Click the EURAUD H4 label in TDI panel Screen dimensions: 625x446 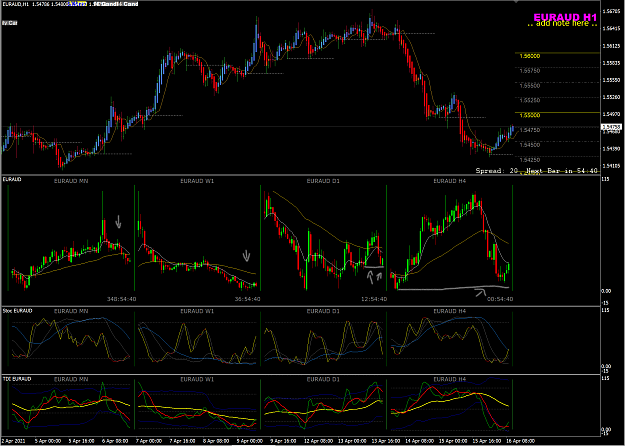pyautogui.click(x=450, y=379)
